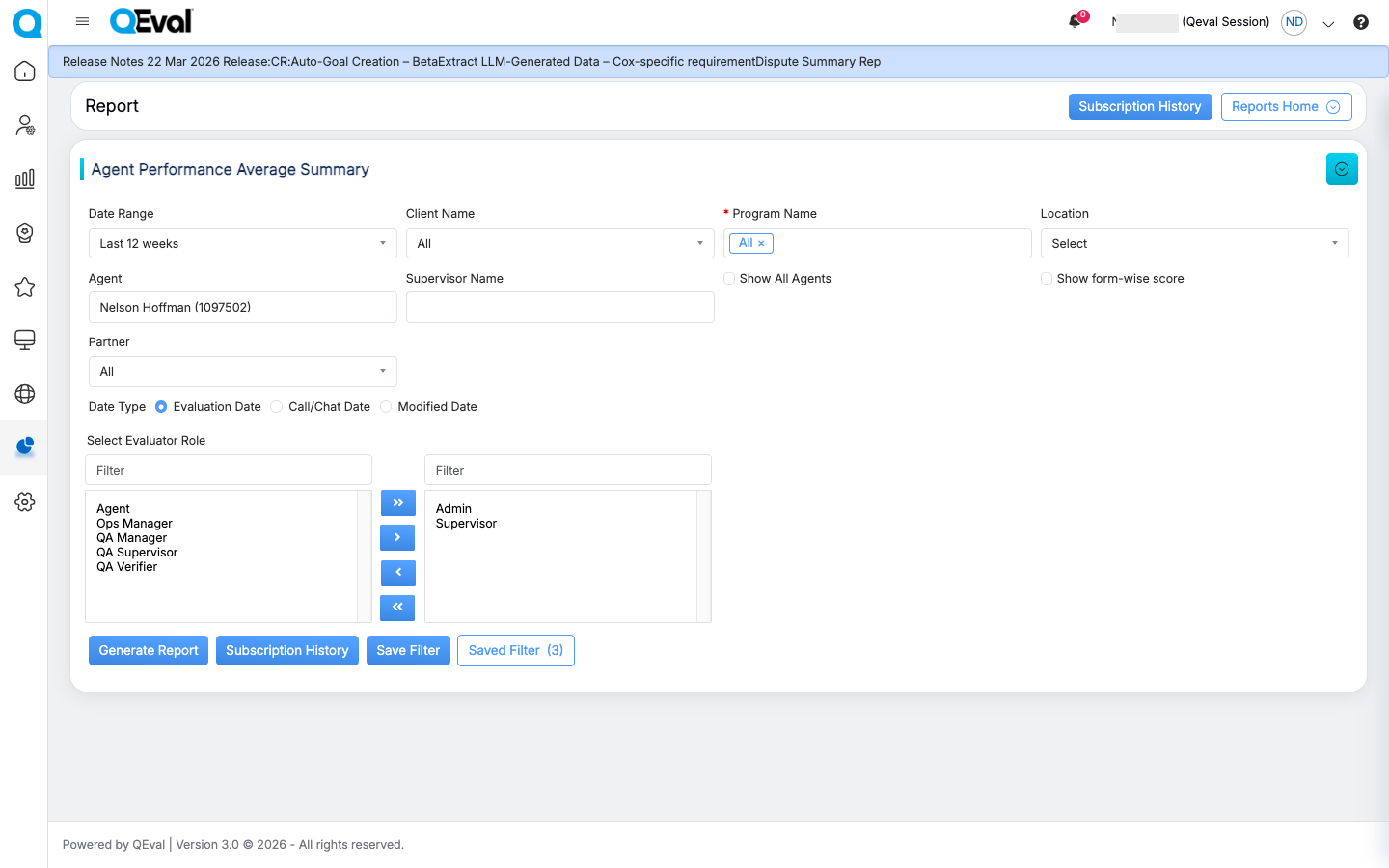Open the notifications bell icon

[x=1075, y=21]
